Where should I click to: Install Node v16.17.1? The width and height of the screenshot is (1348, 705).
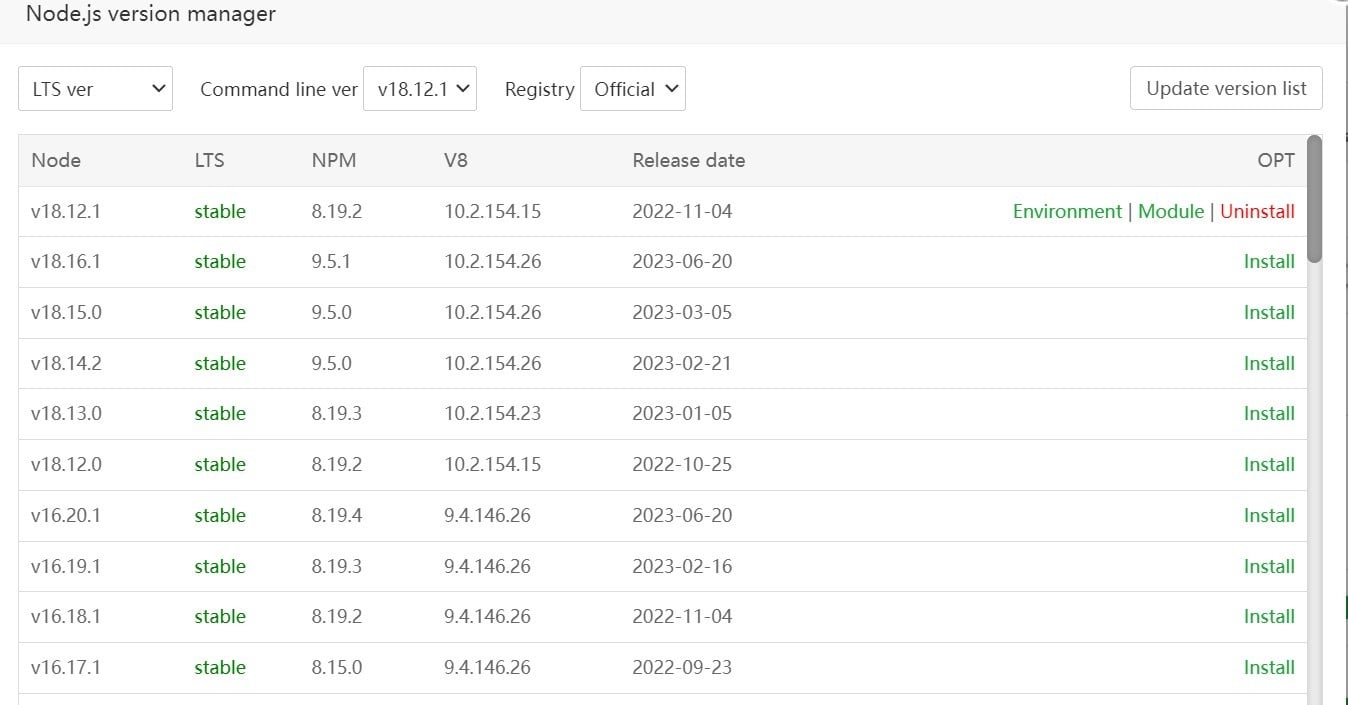click(1269, 667)
